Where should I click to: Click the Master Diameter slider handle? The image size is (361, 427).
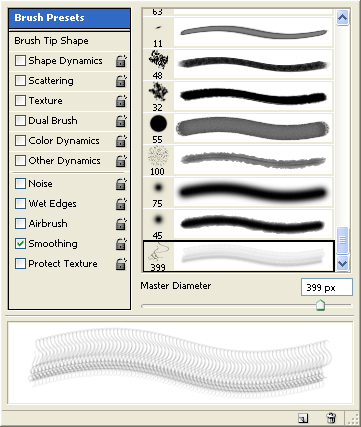320,305
